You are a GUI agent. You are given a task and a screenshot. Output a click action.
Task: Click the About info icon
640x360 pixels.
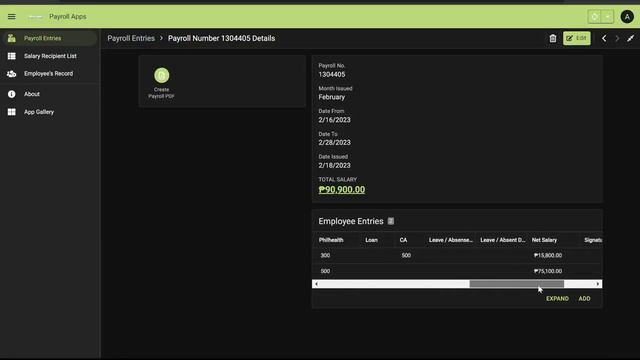11,94
